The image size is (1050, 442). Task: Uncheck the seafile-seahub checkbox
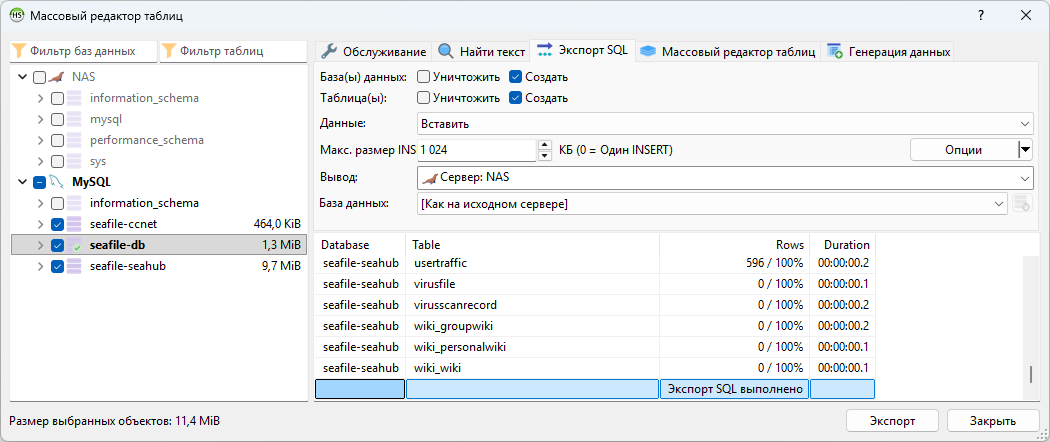click(x=58, y=266)
